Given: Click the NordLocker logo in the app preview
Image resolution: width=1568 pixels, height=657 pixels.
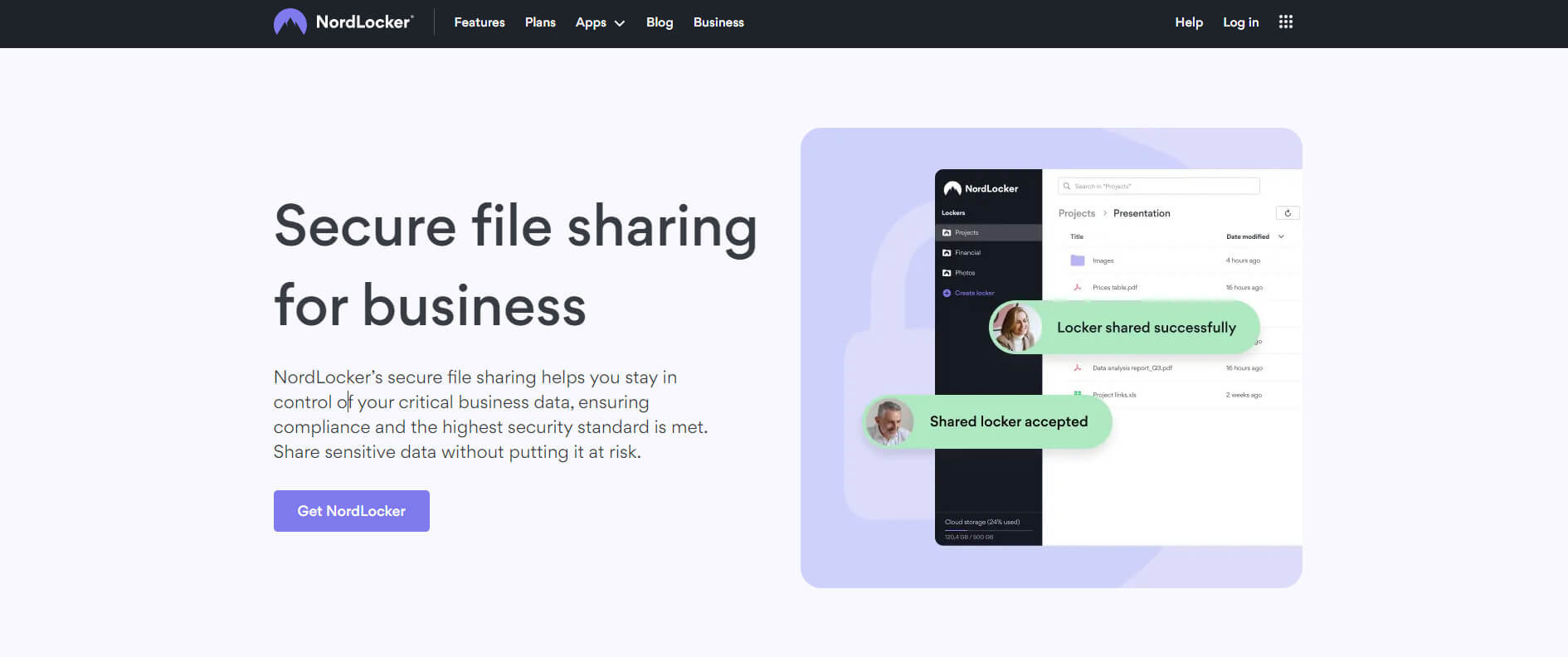Looking at the screenshot, I should [x=981, y=188].
